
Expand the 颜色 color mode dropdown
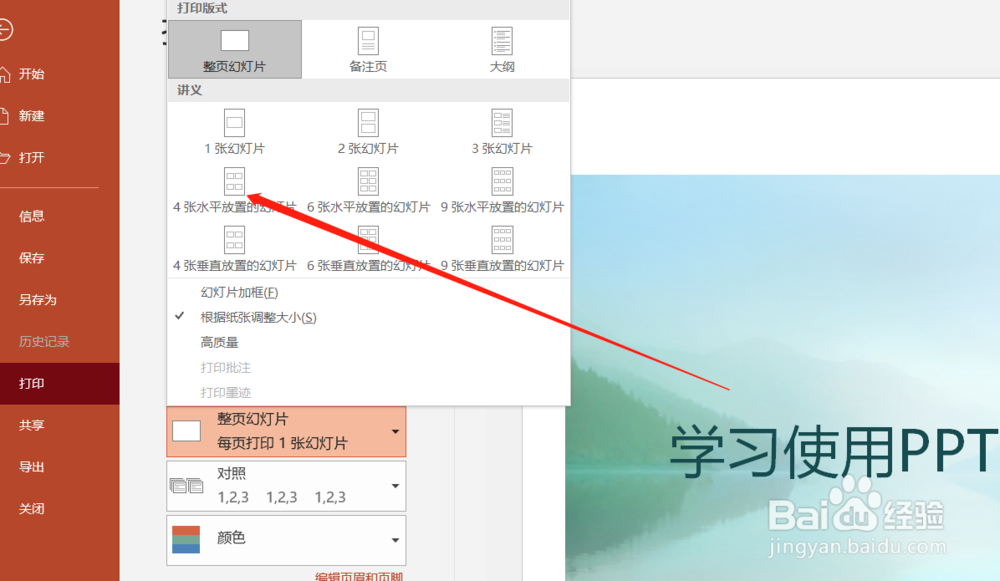[x=285, y=540]
